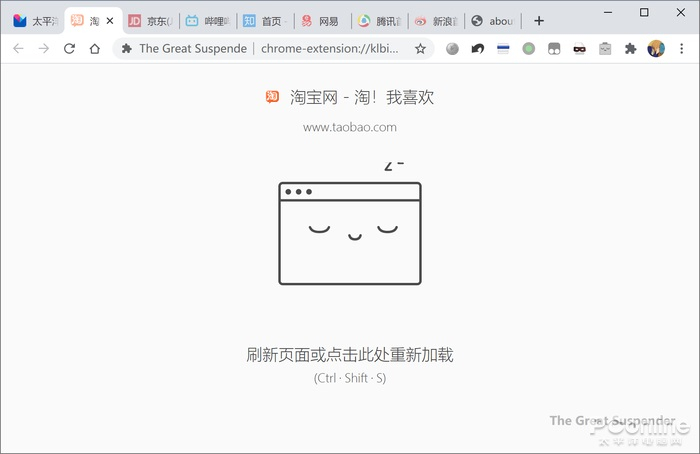Click the www.taobao.com link

pyautogui.click(x=350, y=127)
